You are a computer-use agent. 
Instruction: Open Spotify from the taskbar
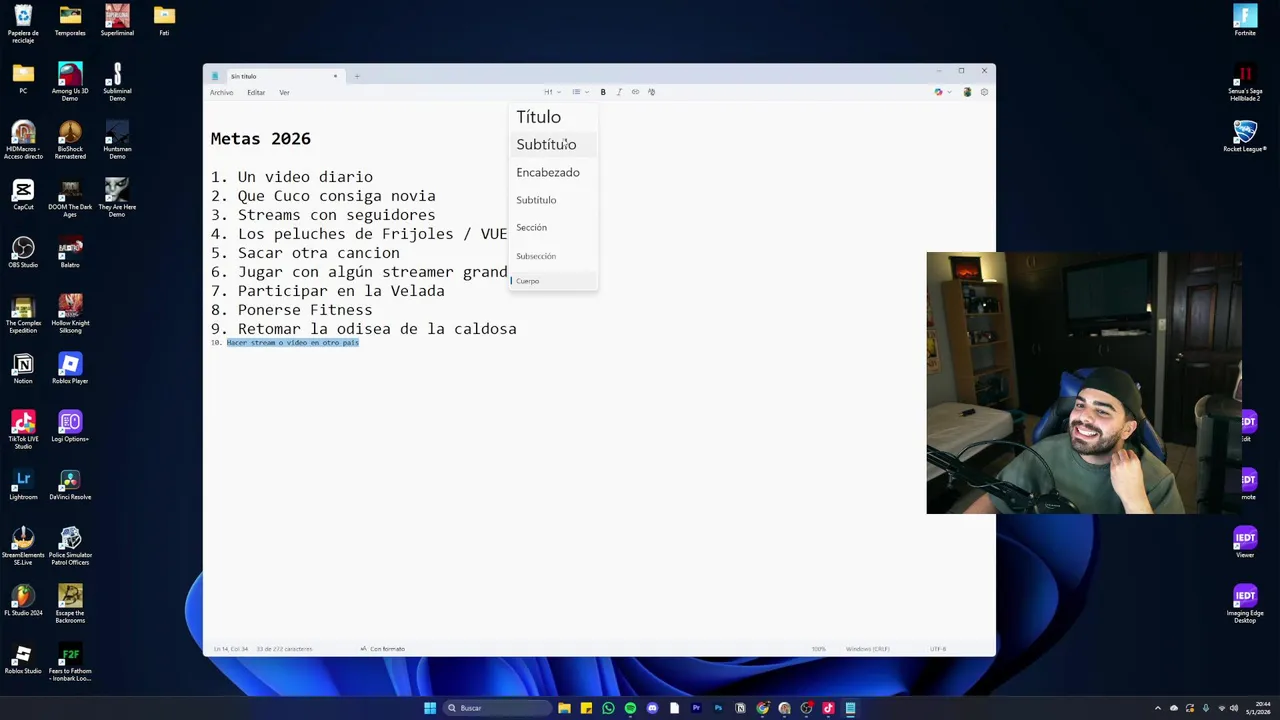(x=630, y=708)
